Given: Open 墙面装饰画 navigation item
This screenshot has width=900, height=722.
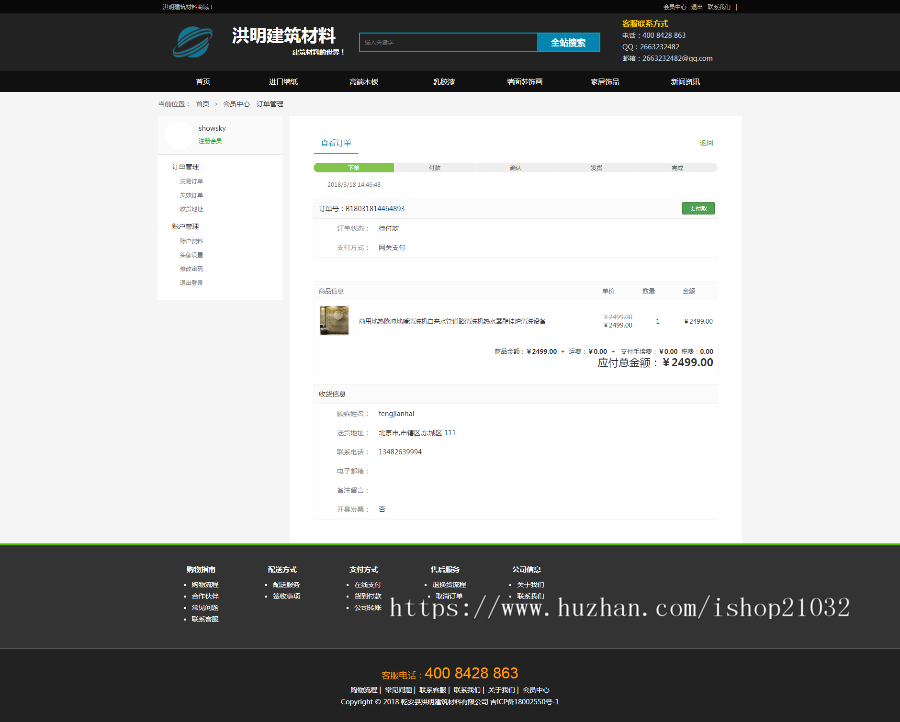Looking at the screenshot, I should point(525,81).
